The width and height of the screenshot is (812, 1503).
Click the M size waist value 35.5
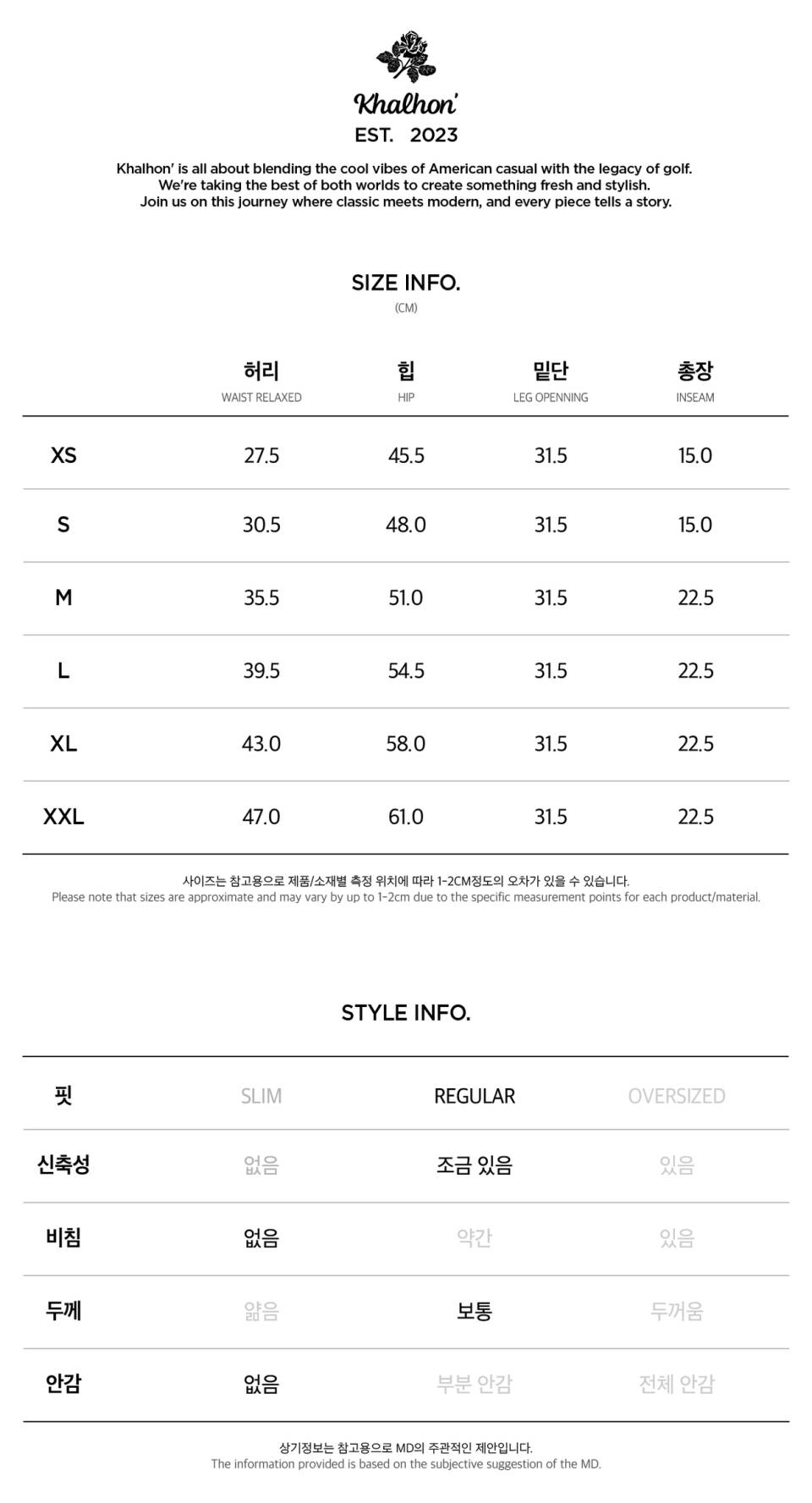tap(261, 598)
